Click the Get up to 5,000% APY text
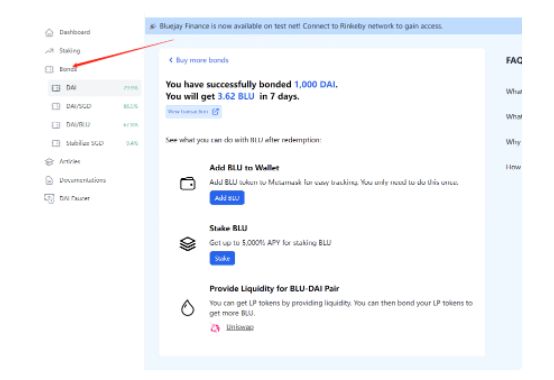 point(270,243)
